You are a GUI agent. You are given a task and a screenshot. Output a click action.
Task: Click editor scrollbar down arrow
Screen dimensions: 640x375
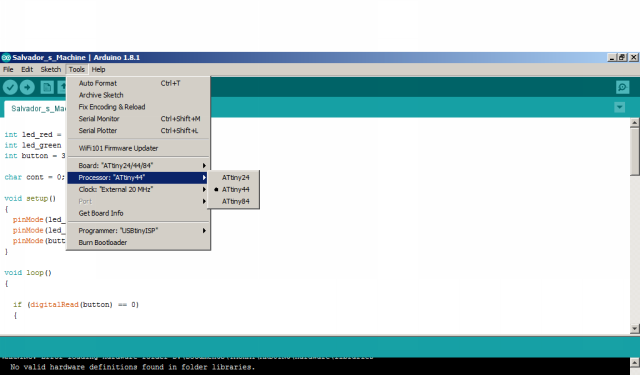click(634, 328)
